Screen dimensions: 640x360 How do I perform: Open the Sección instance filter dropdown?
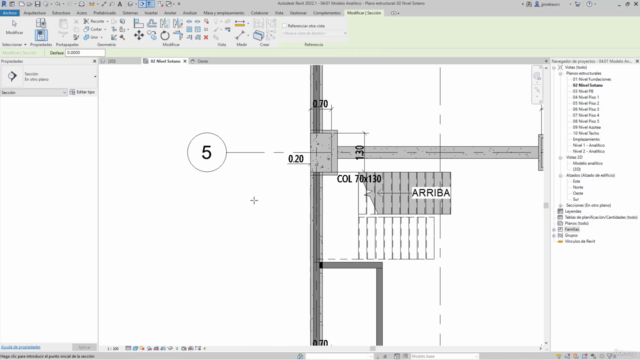[33, 93]
